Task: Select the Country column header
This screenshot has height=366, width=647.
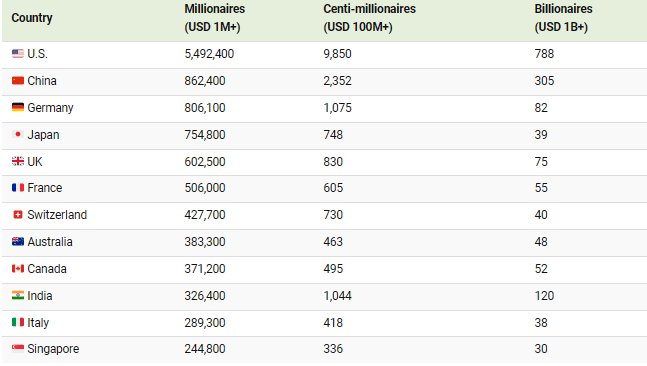Action: click(32, 18)
